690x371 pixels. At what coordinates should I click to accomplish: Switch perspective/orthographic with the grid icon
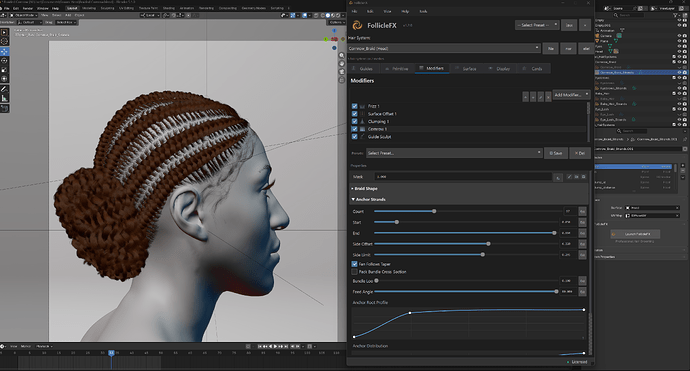[341, 80]
